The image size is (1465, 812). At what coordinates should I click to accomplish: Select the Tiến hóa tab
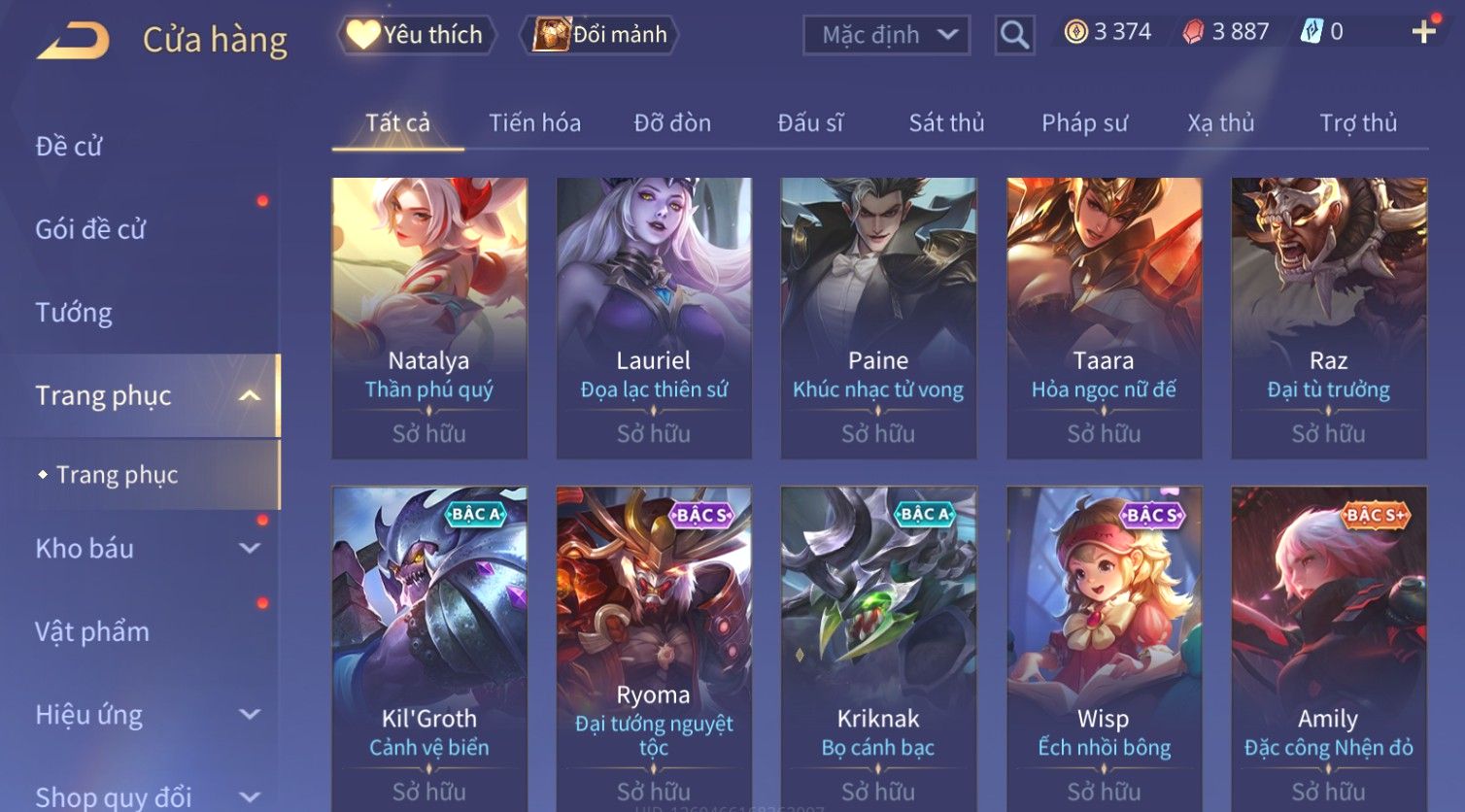534,123
